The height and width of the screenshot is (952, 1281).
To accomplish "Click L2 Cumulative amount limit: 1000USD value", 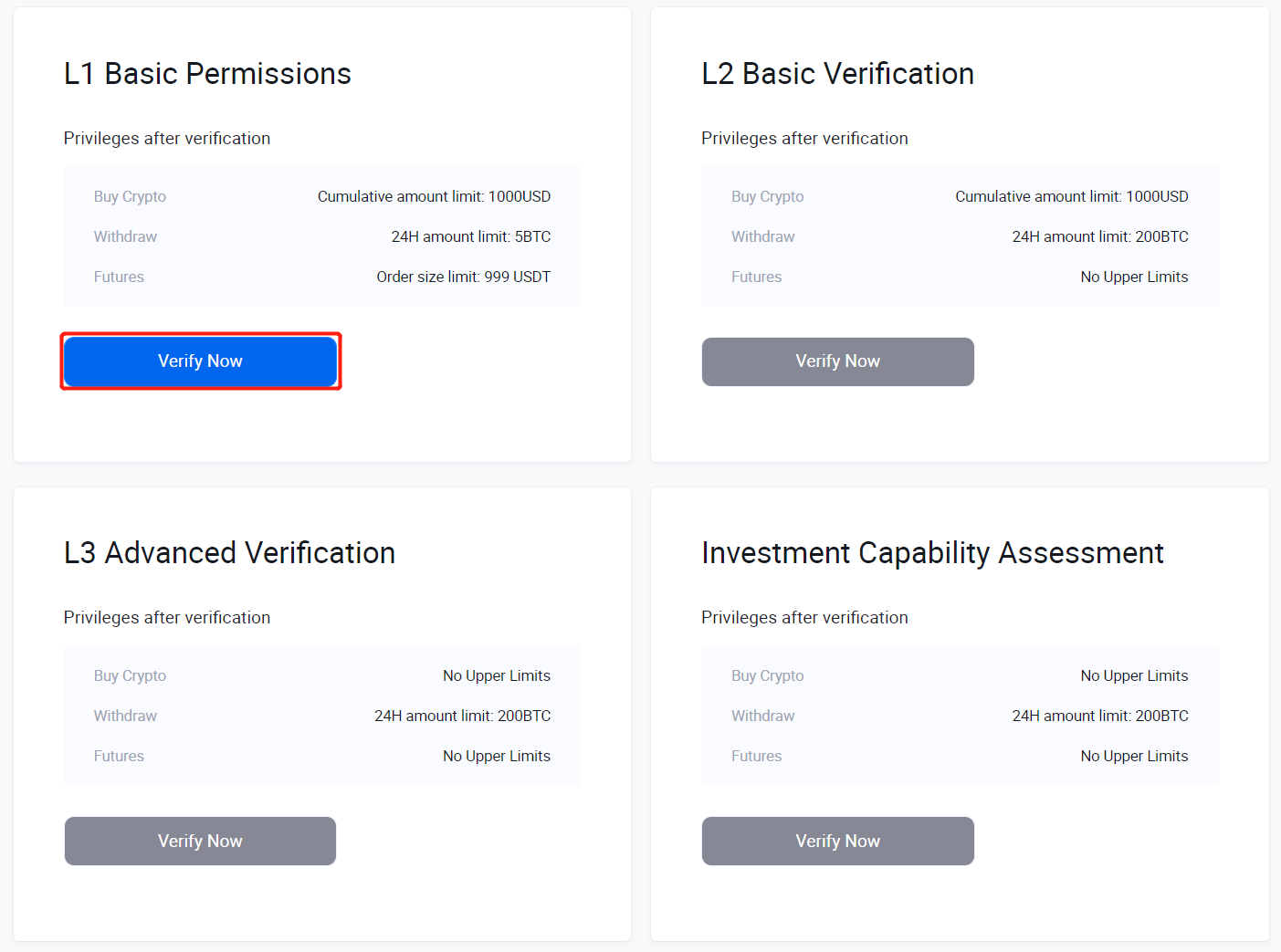I will (x=1071, y=196).
